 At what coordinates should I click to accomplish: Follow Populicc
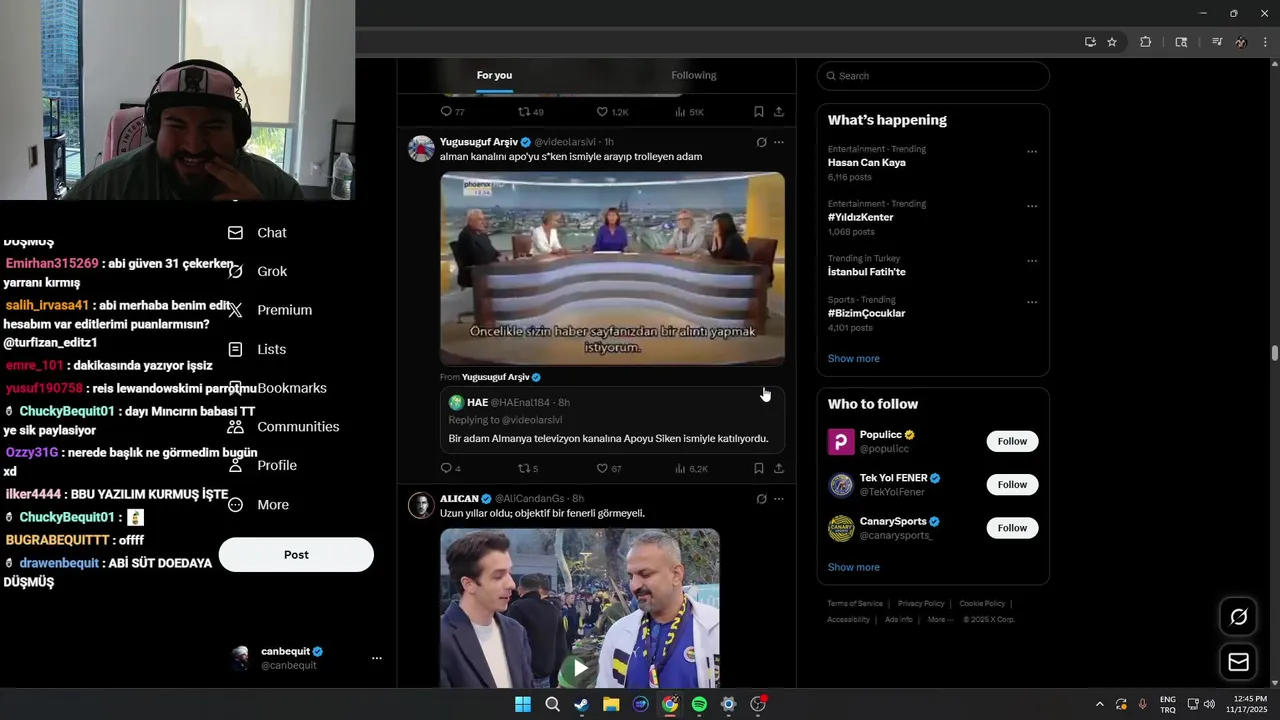point(1012,441)
